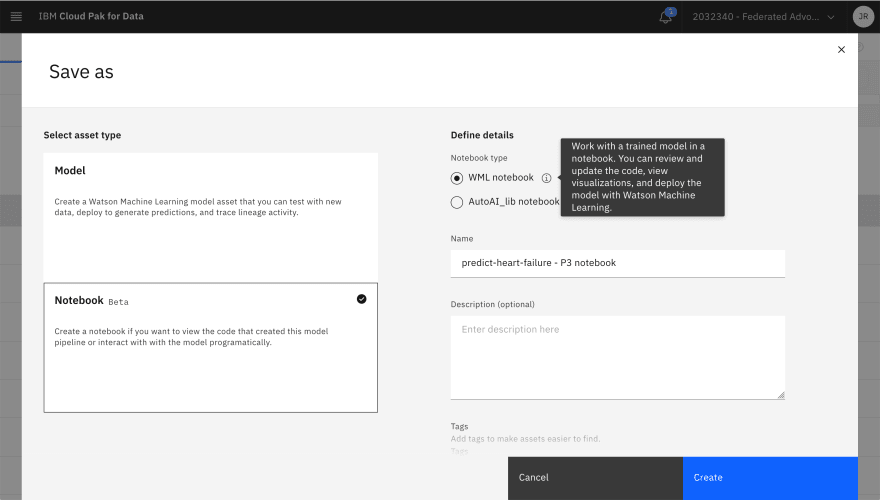Click the Cancel button
880x500 pixels.
[x=595, y=478]
